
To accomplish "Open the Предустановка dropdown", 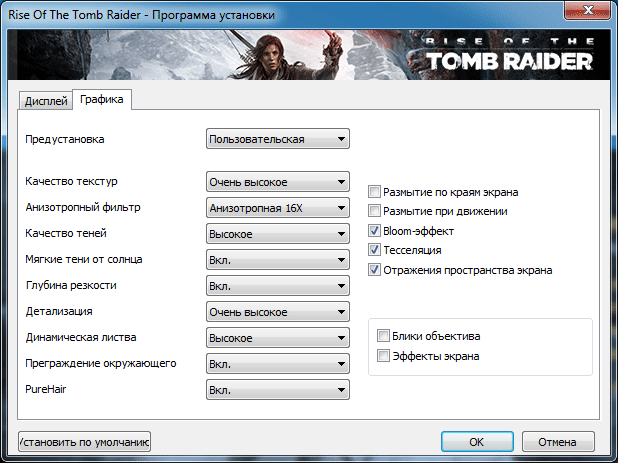I will 278,139.
